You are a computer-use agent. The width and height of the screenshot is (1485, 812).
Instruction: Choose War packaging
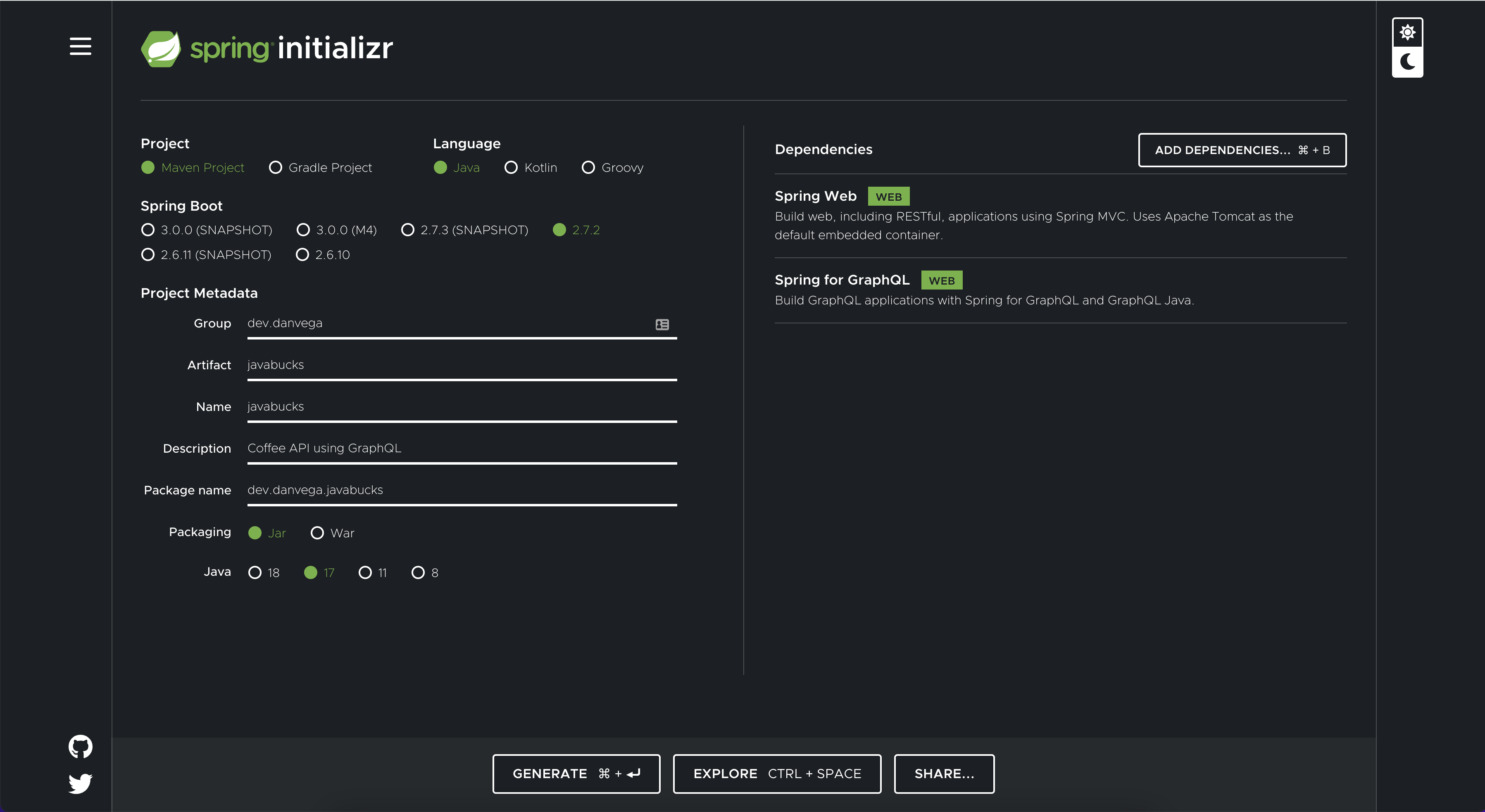point(317,533)
